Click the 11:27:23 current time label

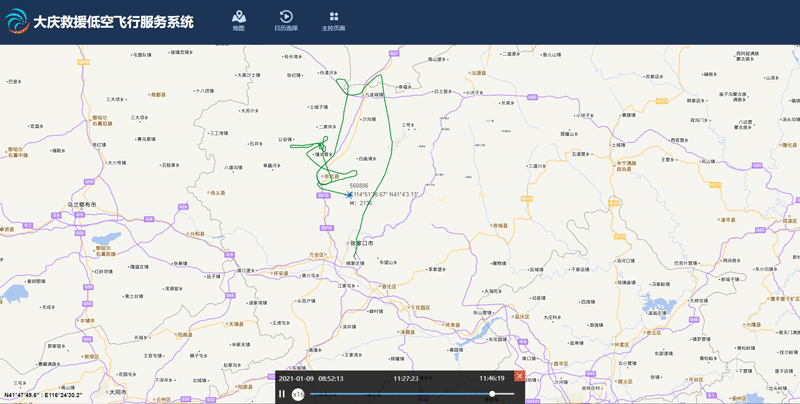pos(406,379)
